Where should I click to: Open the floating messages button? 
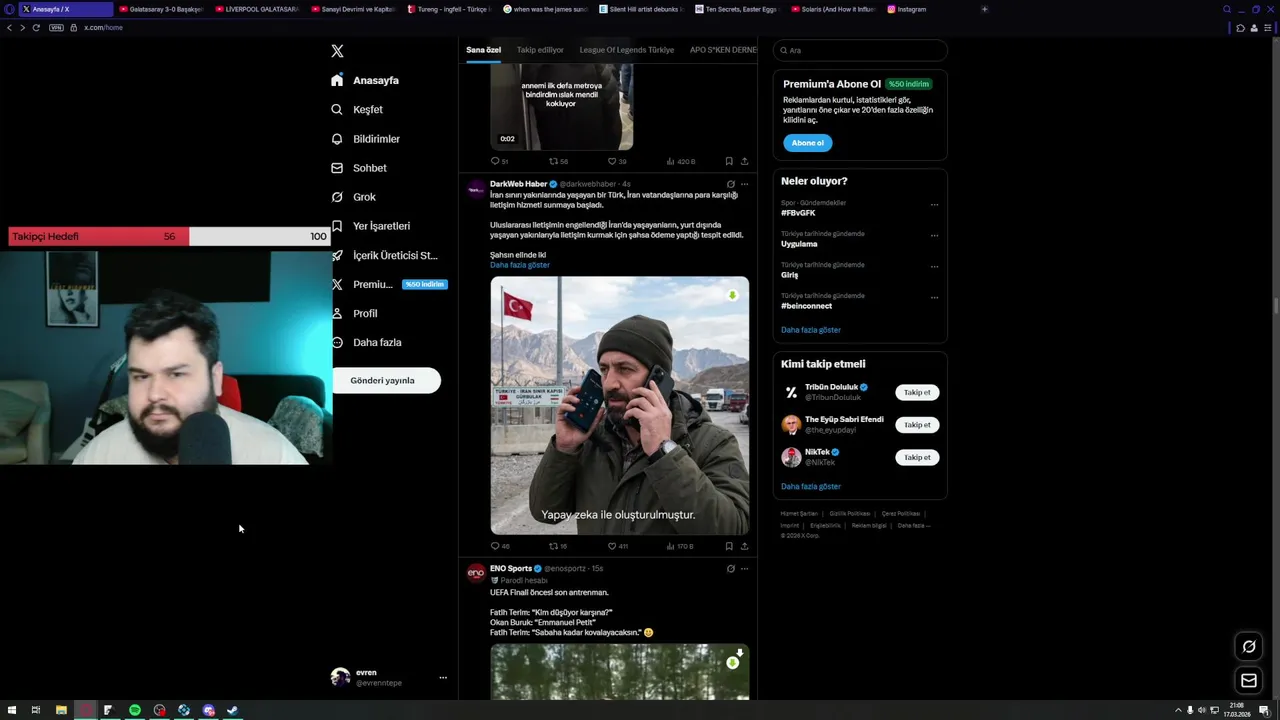coord(1249,681)
